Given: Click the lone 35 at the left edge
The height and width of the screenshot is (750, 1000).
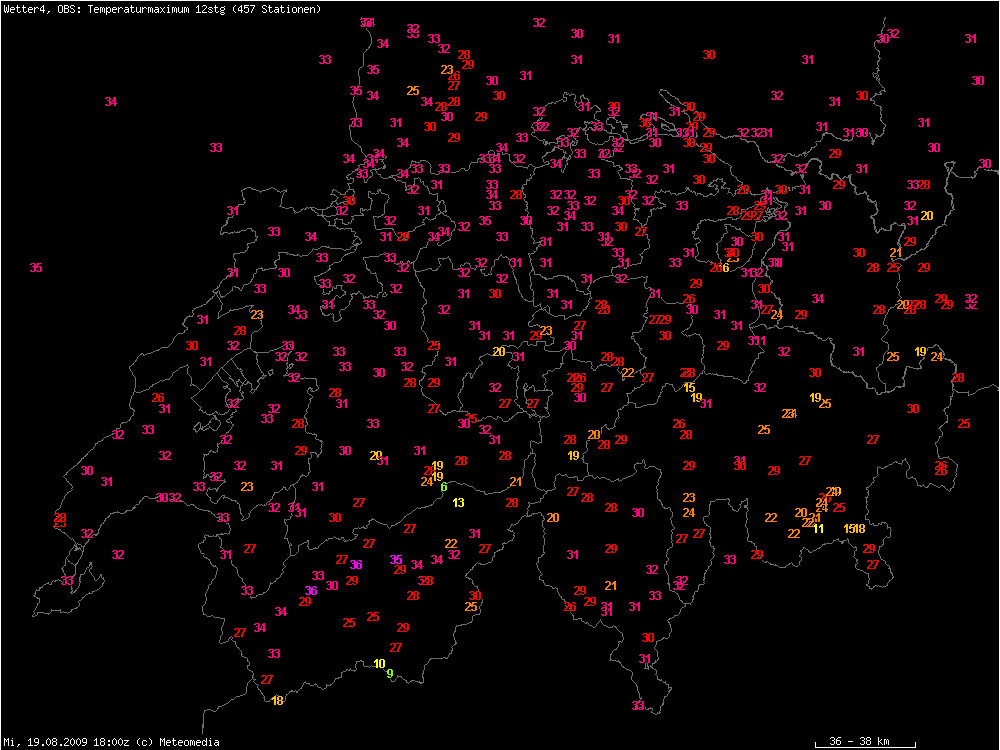Looking at the screenshot, I should point(36,268).
